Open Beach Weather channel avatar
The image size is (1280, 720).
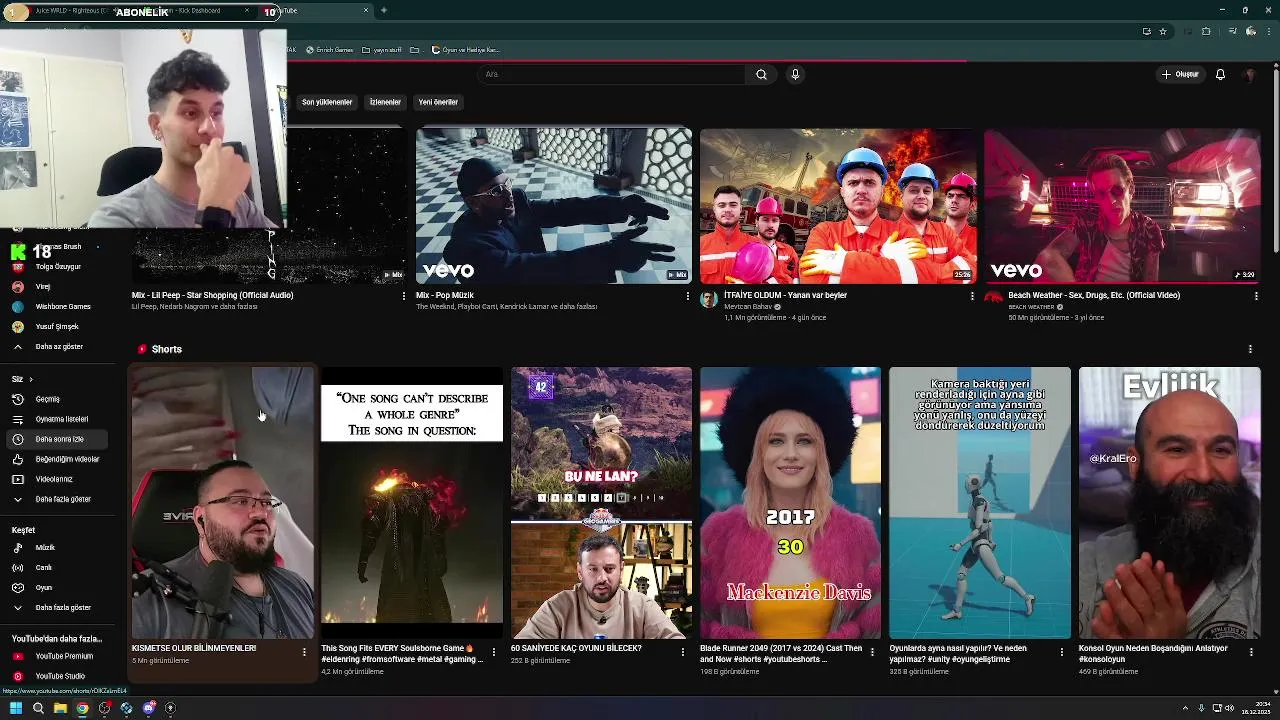pyautogui.click(x=993, y=299)
